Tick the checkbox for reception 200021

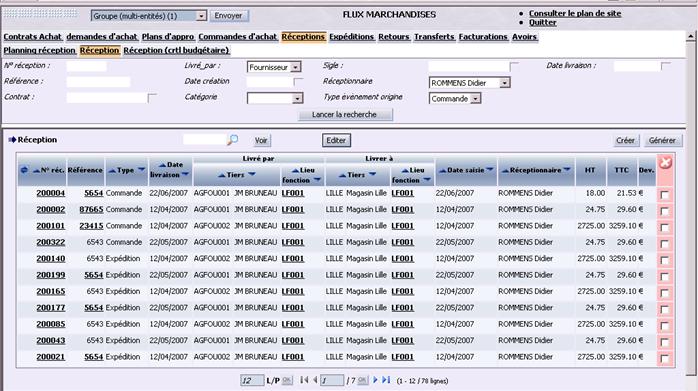coord(664,358)
